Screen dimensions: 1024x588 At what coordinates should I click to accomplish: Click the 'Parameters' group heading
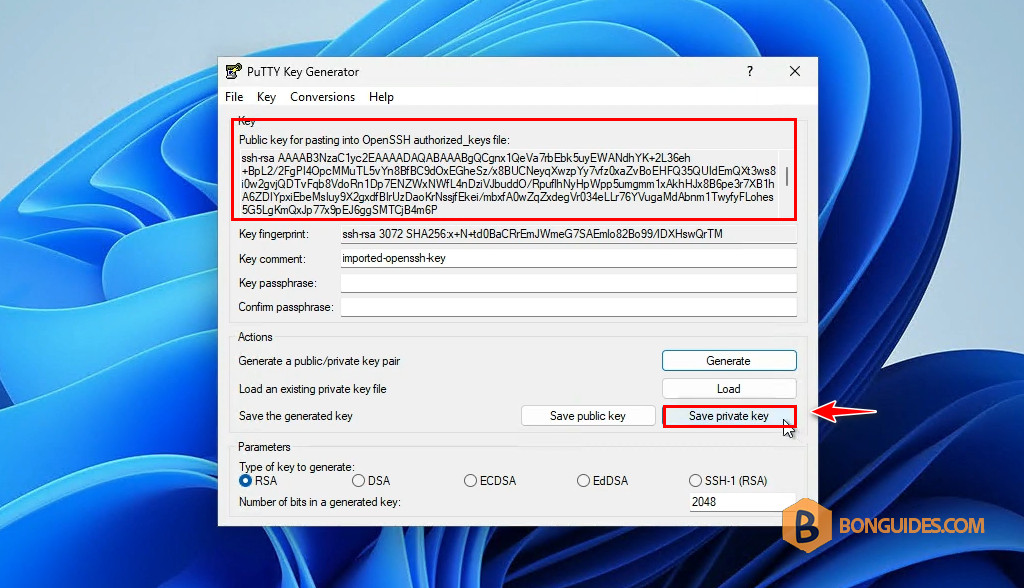[264, 447]
